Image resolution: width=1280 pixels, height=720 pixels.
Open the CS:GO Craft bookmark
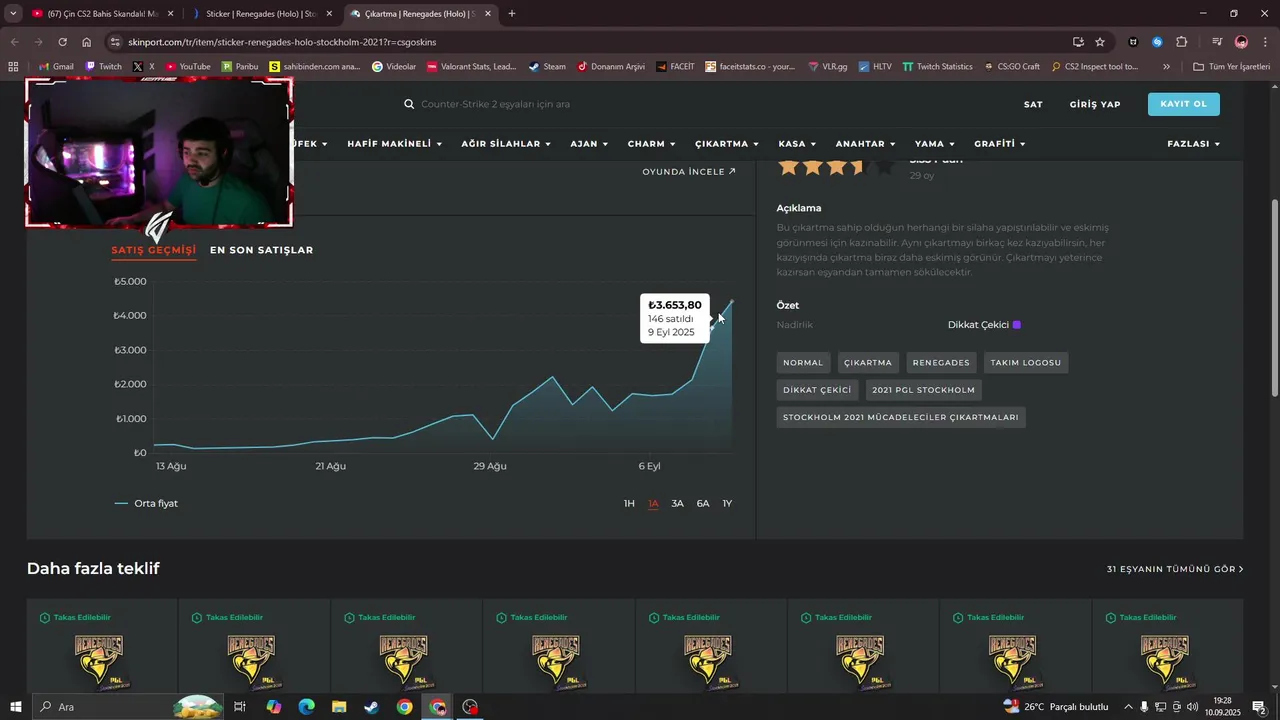pyautogui.click(x=1012, y=66)
